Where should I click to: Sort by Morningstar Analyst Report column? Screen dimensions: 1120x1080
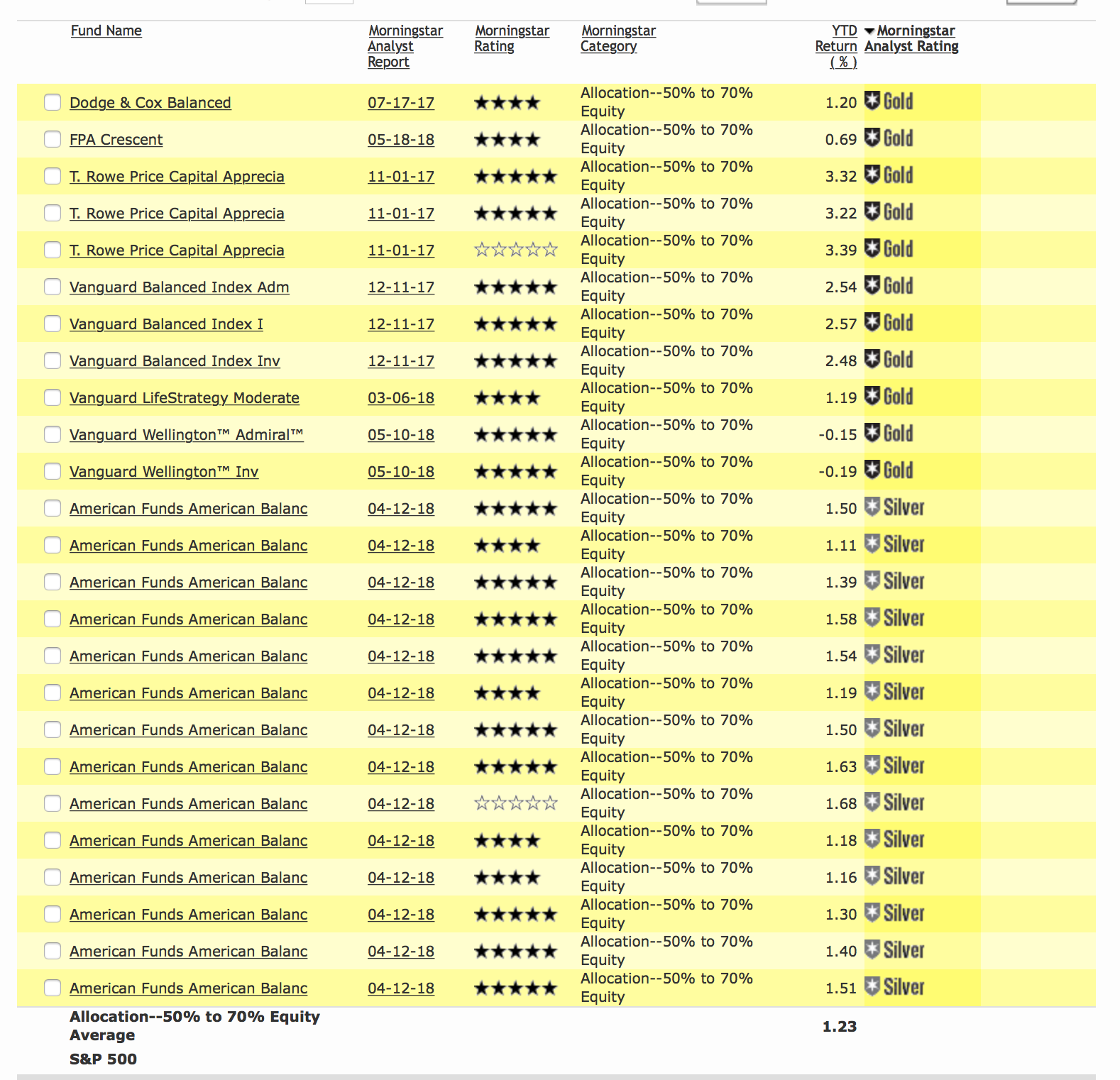(x=405, y=46)
